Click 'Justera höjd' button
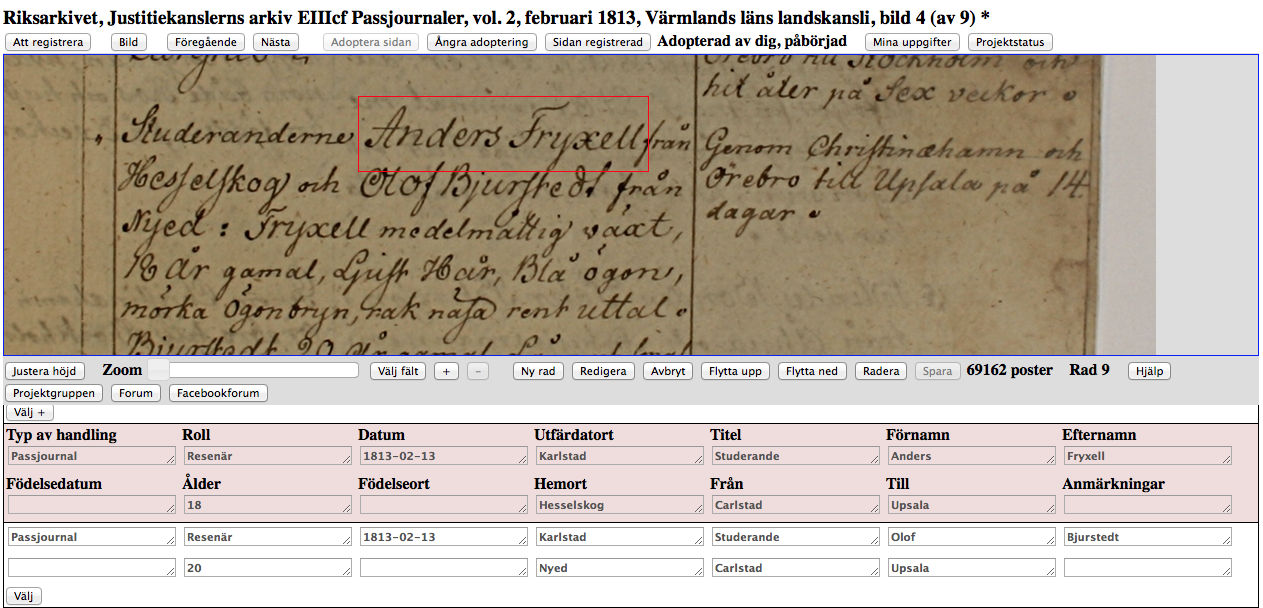1263x608 pixels. tap(44, 371)
